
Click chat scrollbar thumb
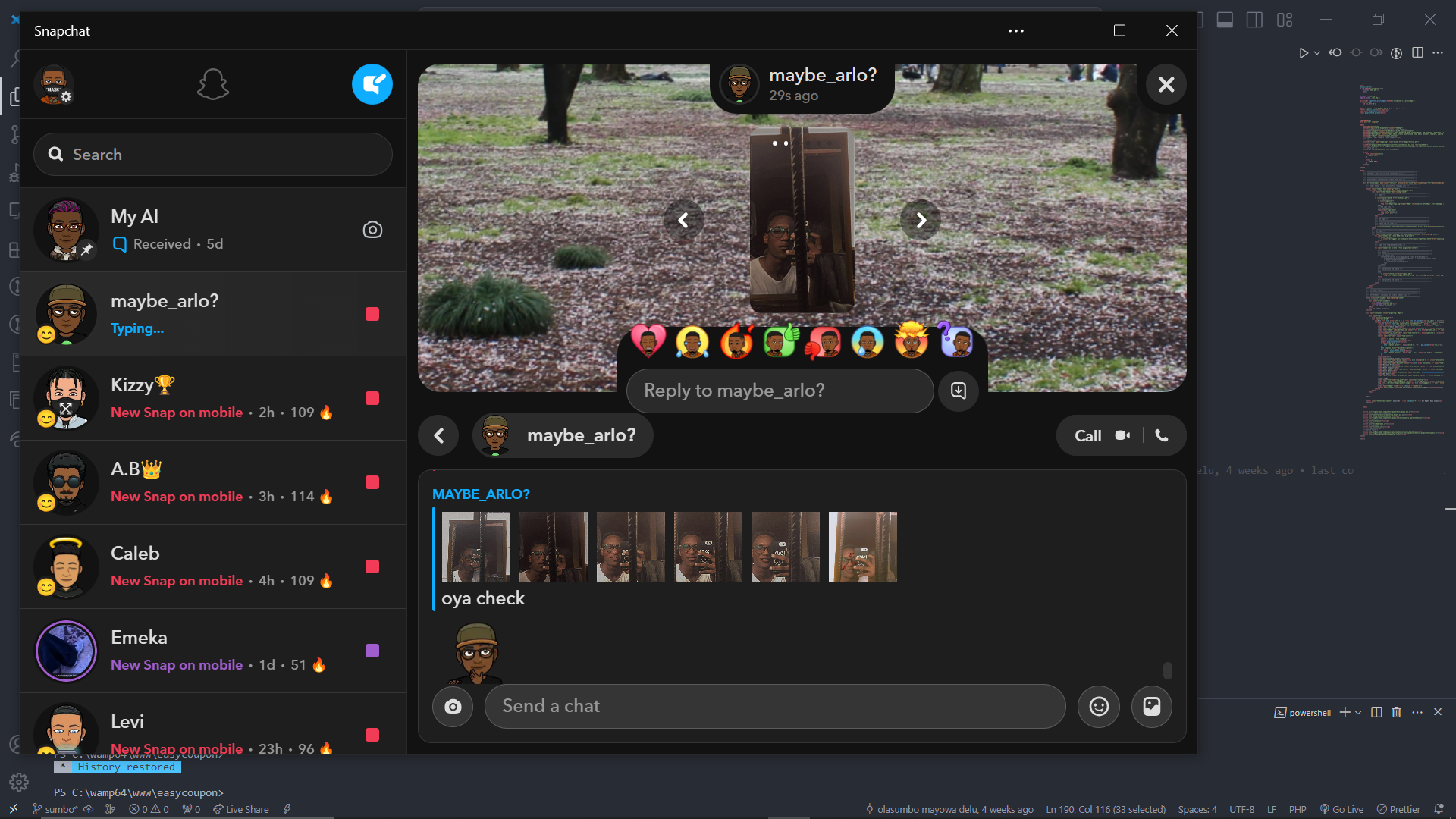1168,670
